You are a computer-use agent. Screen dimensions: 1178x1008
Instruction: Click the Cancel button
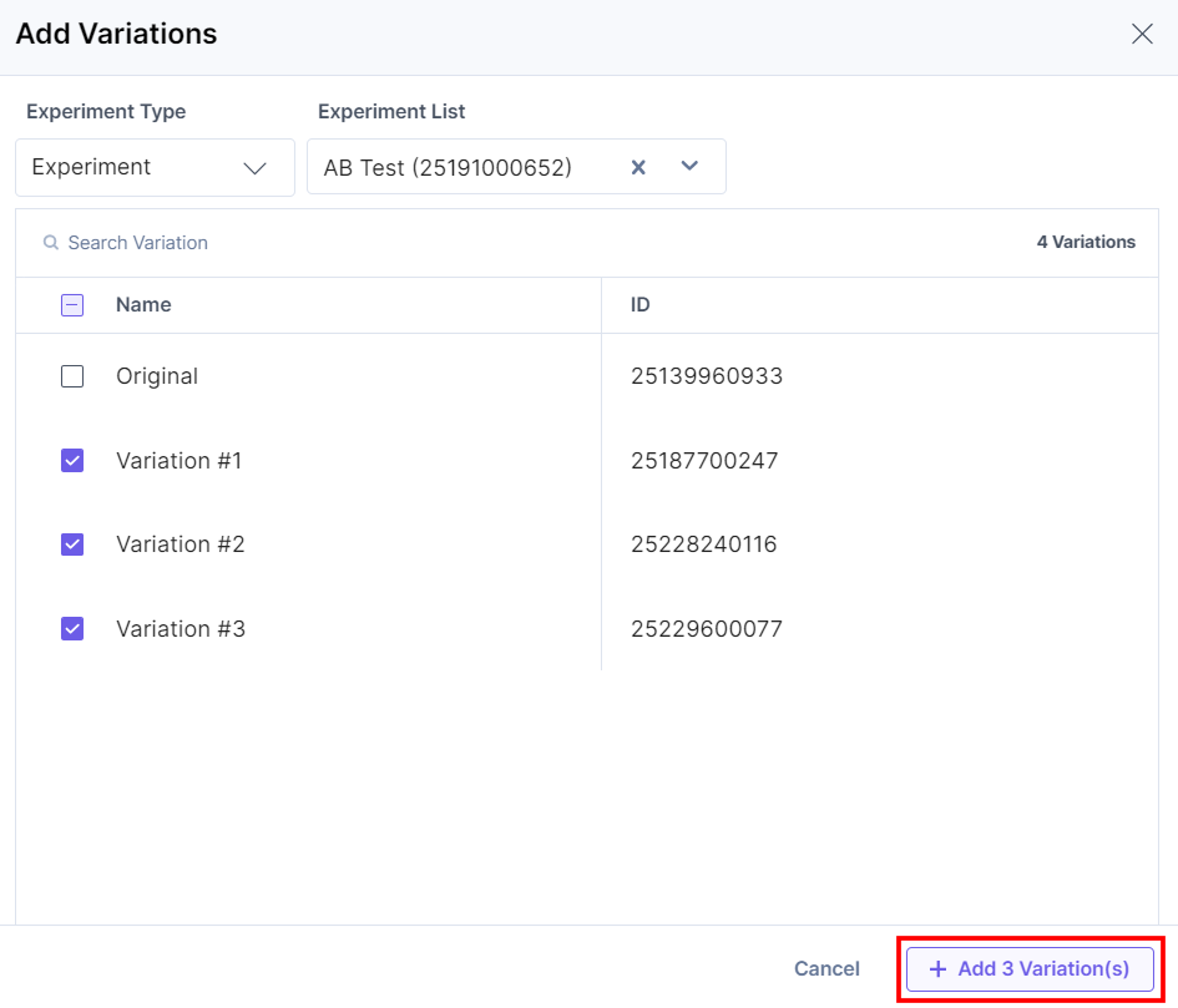(x=827, y=968)
